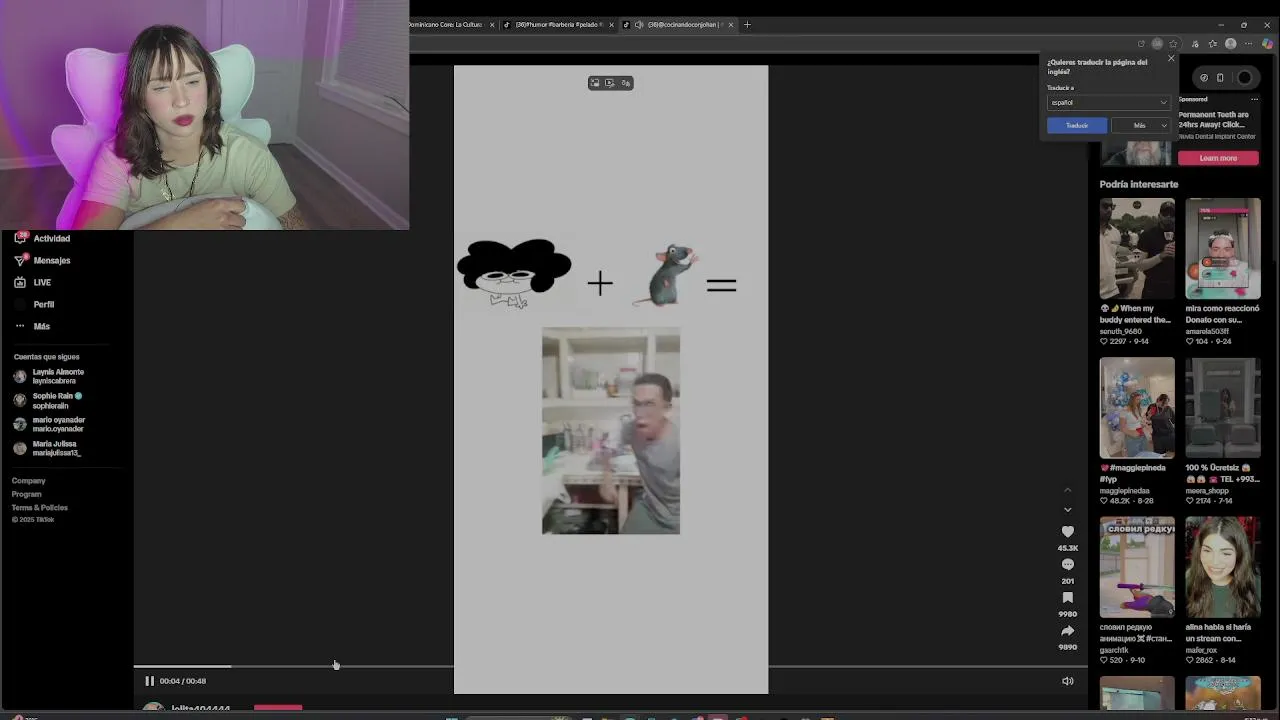The width and height of the screenshot is (1280, 720).
Task: Switch to the Dominicano Core browser tab
Action: click(445, 24)
